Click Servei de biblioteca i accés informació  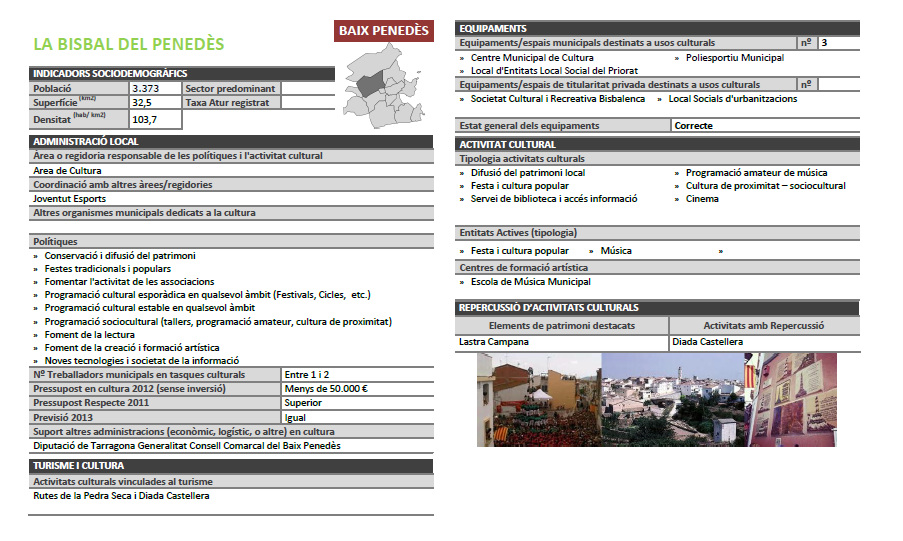click(554, 199)
